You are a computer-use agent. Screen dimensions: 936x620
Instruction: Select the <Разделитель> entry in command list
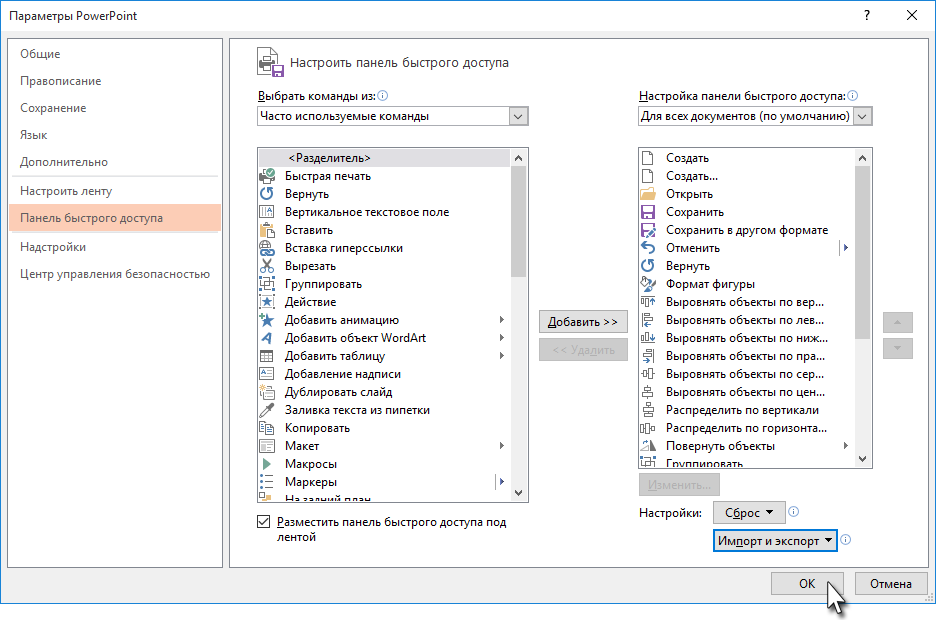pos(384,158)
